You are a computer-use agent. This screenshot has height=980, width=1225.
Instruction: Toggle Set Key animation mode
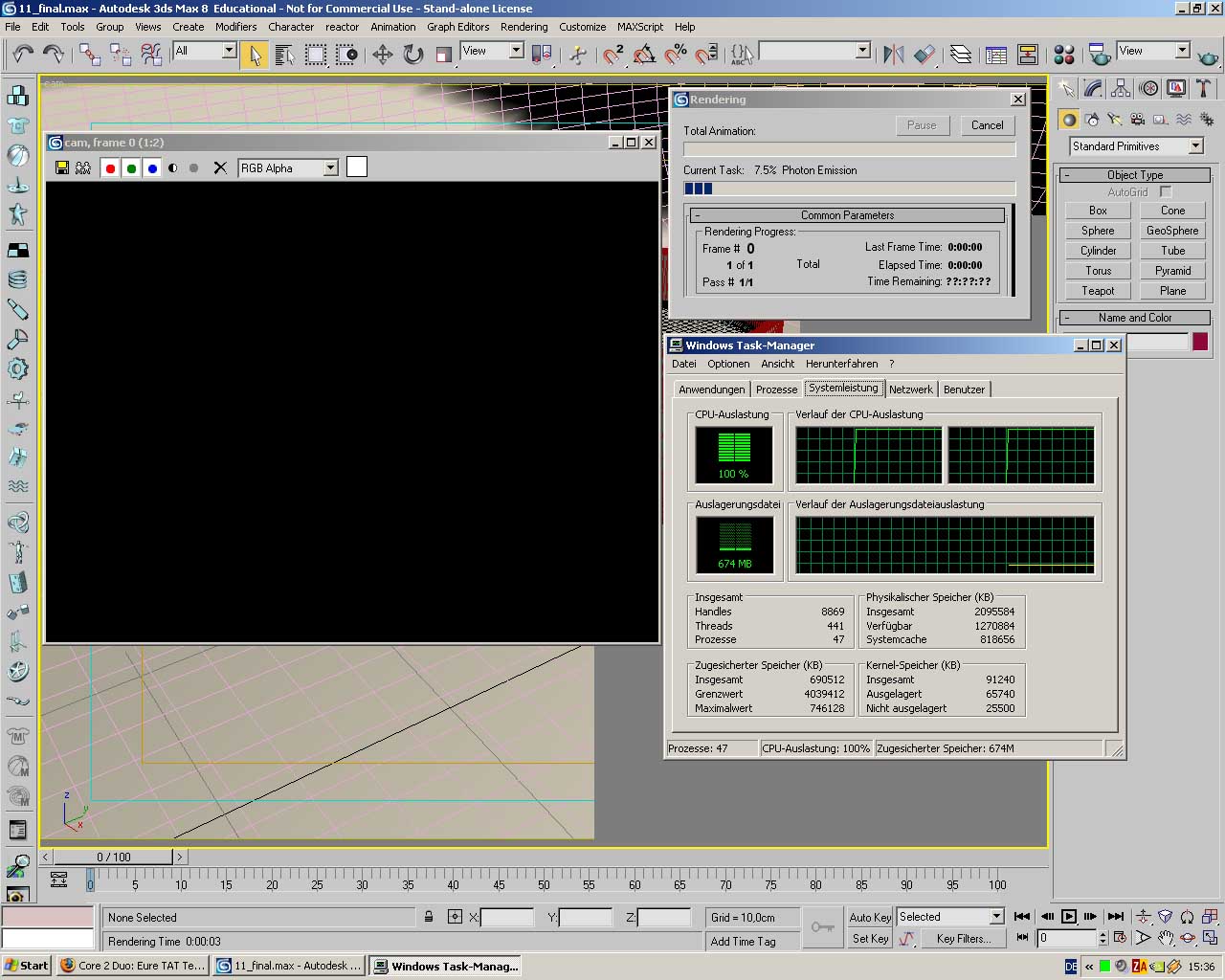tap(870, 939)
